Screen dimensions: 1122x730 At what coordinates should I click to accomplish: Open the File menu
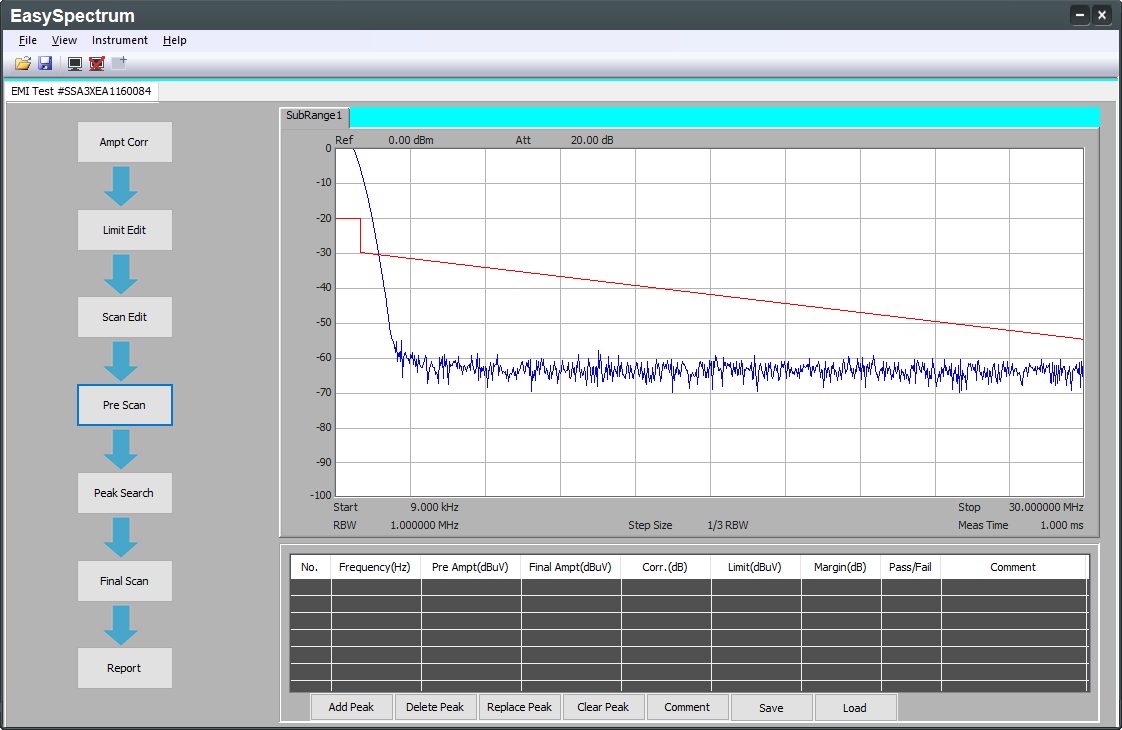[28, 40]
